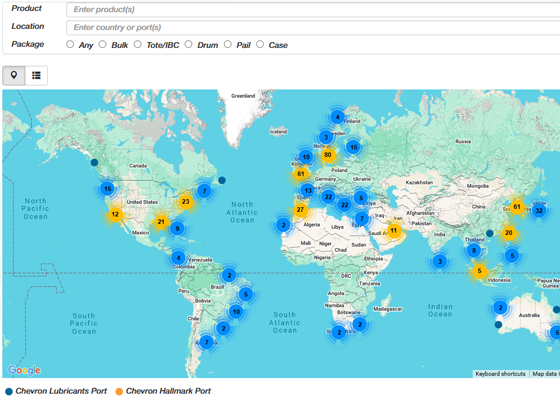
Task: Open blue cluster 9 near Florida
Action: [177, 228]
